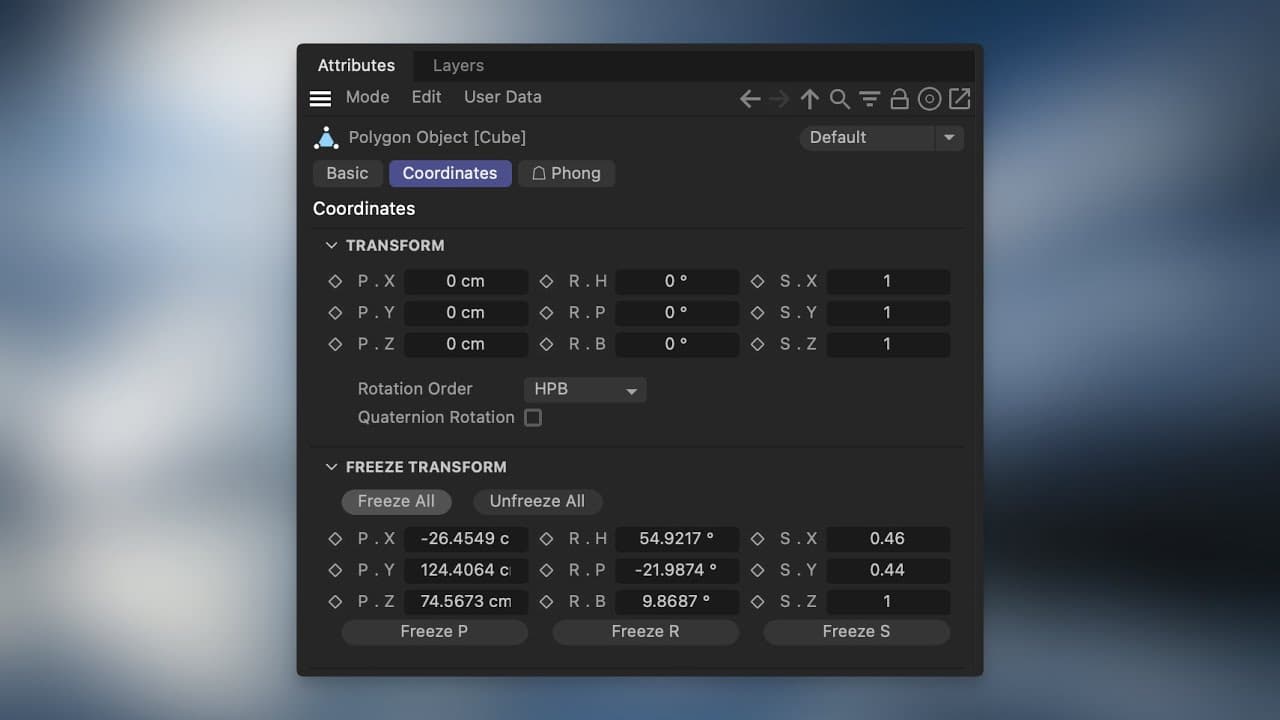Click inside the P.Y position input field
The image size is (1280, 720).
point(465,312)
